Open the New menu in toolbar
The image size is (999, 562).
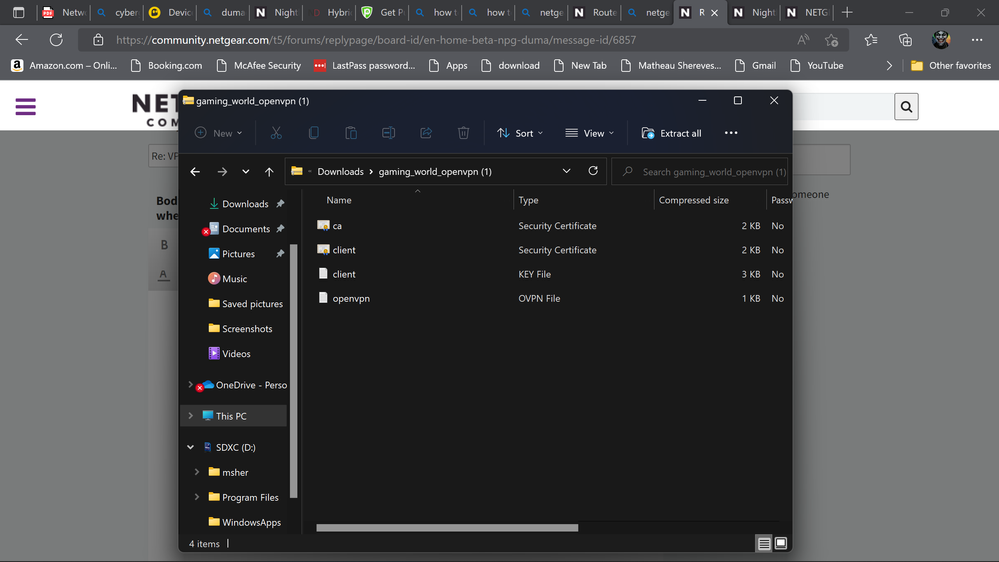coord(218,133)
